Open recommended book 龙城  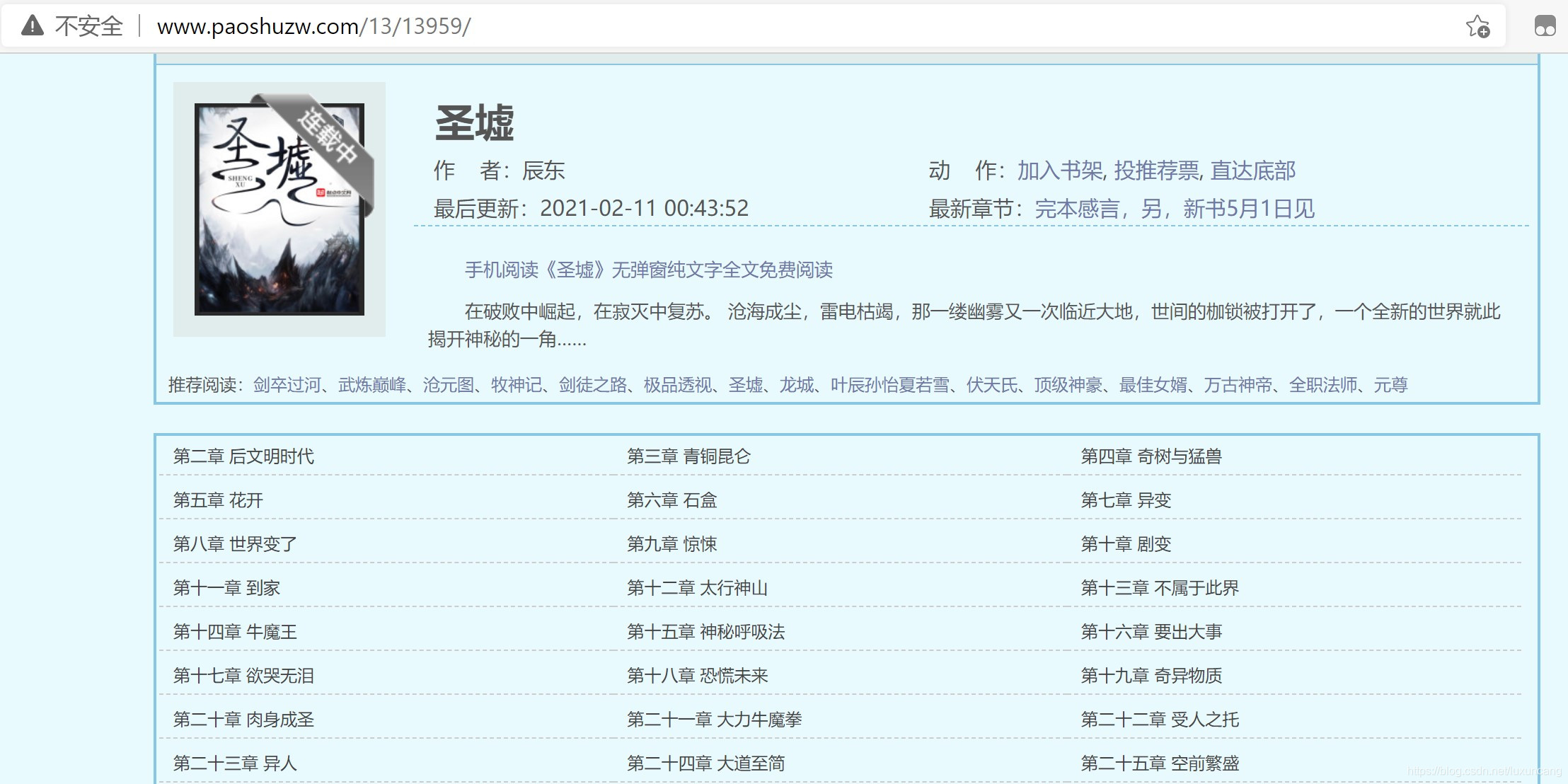pos(797,385)
